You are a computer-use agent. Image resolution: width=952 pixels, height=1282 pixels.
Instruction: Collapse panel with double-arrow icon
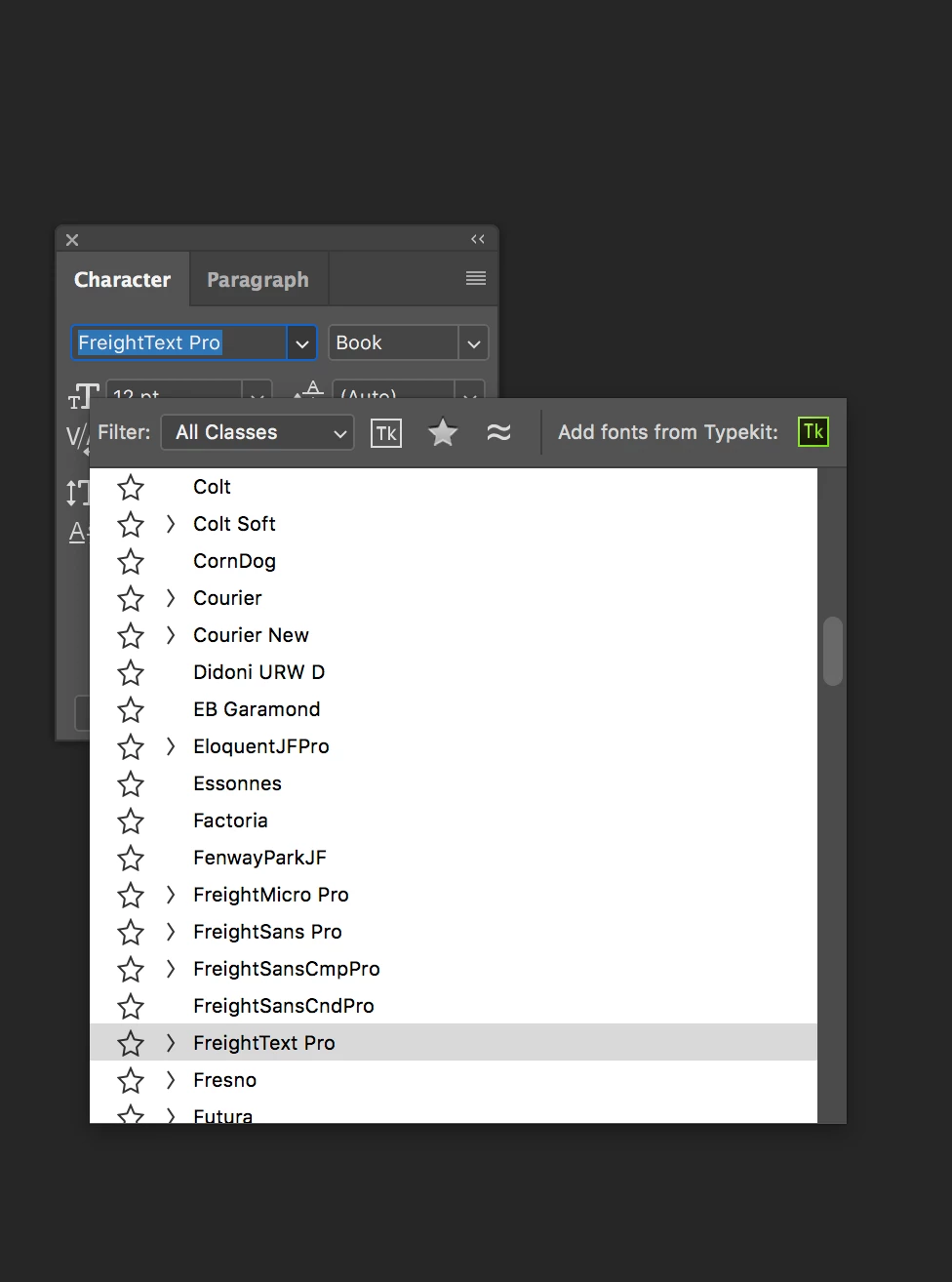click(478, 239)
